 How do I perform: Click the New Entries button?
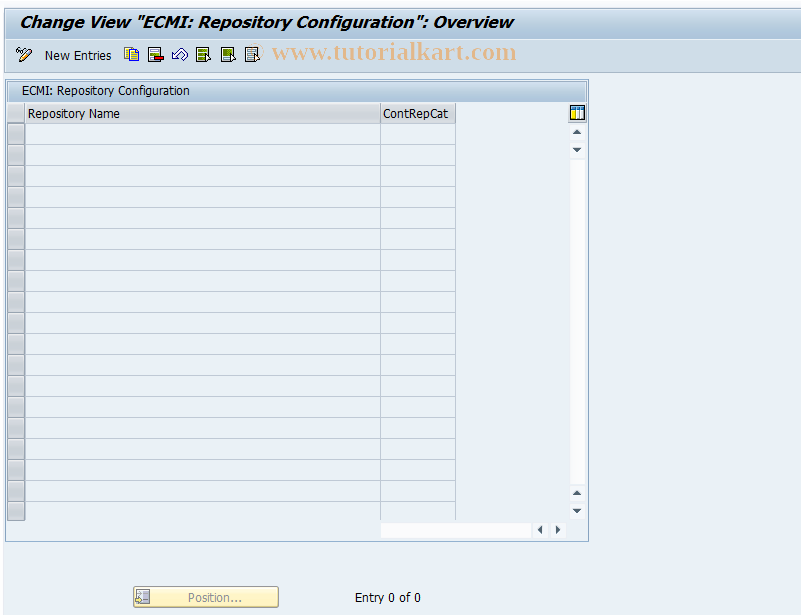[x=78, y=55]
